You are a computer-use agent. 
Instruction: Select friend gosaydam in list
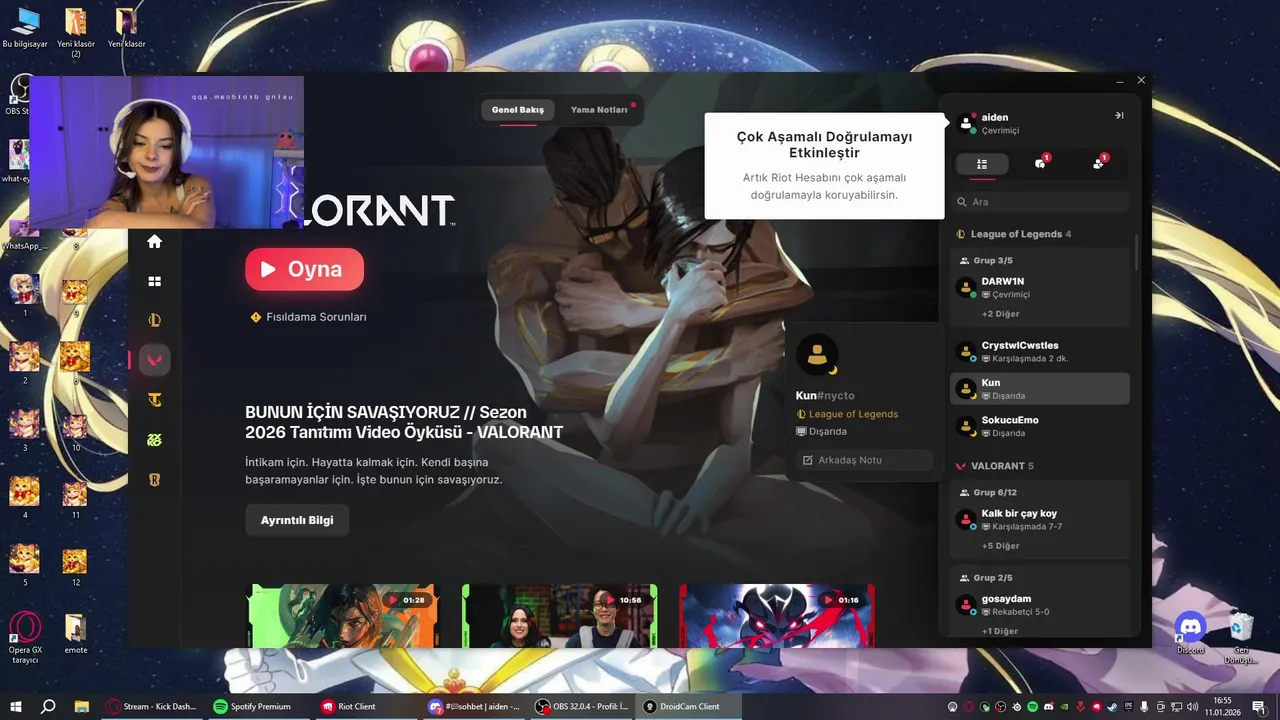point(1040,605)
